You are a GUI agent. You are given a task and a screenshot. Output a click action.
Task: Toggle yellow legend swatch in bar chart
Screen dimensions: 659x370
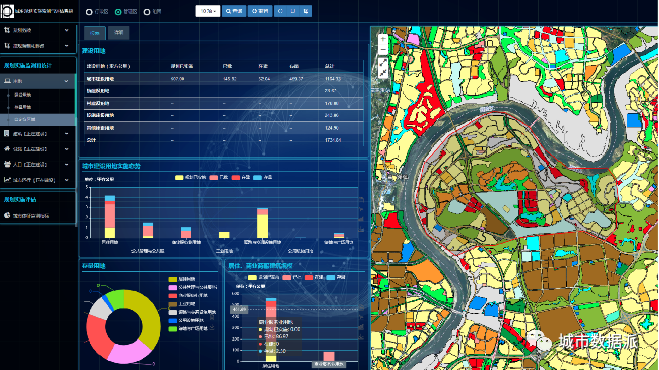(x=179, y=177)
